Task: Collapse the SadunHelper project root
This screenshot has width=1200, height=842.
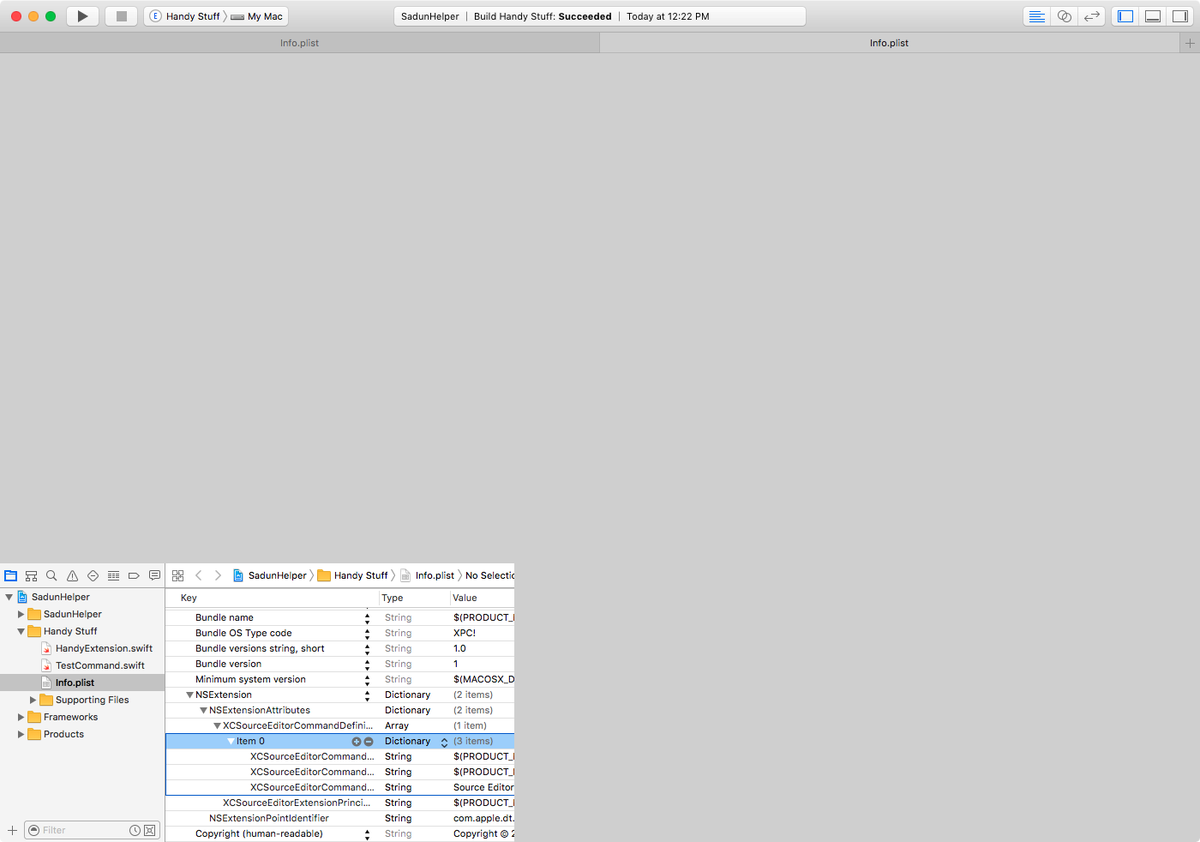Action: [x=9, y=597]
